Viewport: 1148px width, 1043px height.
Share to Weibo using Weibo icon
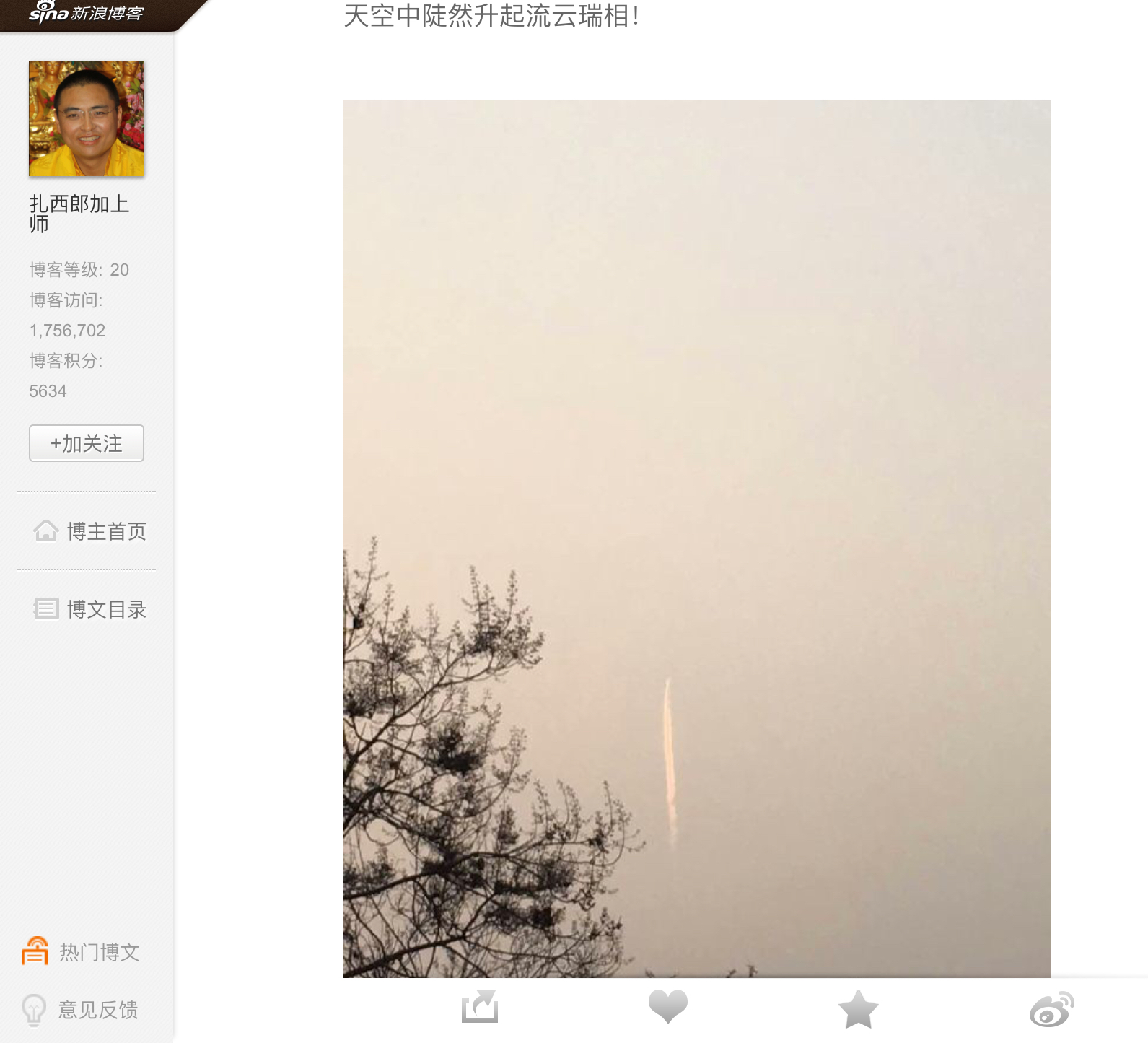pos(1051,1009)
